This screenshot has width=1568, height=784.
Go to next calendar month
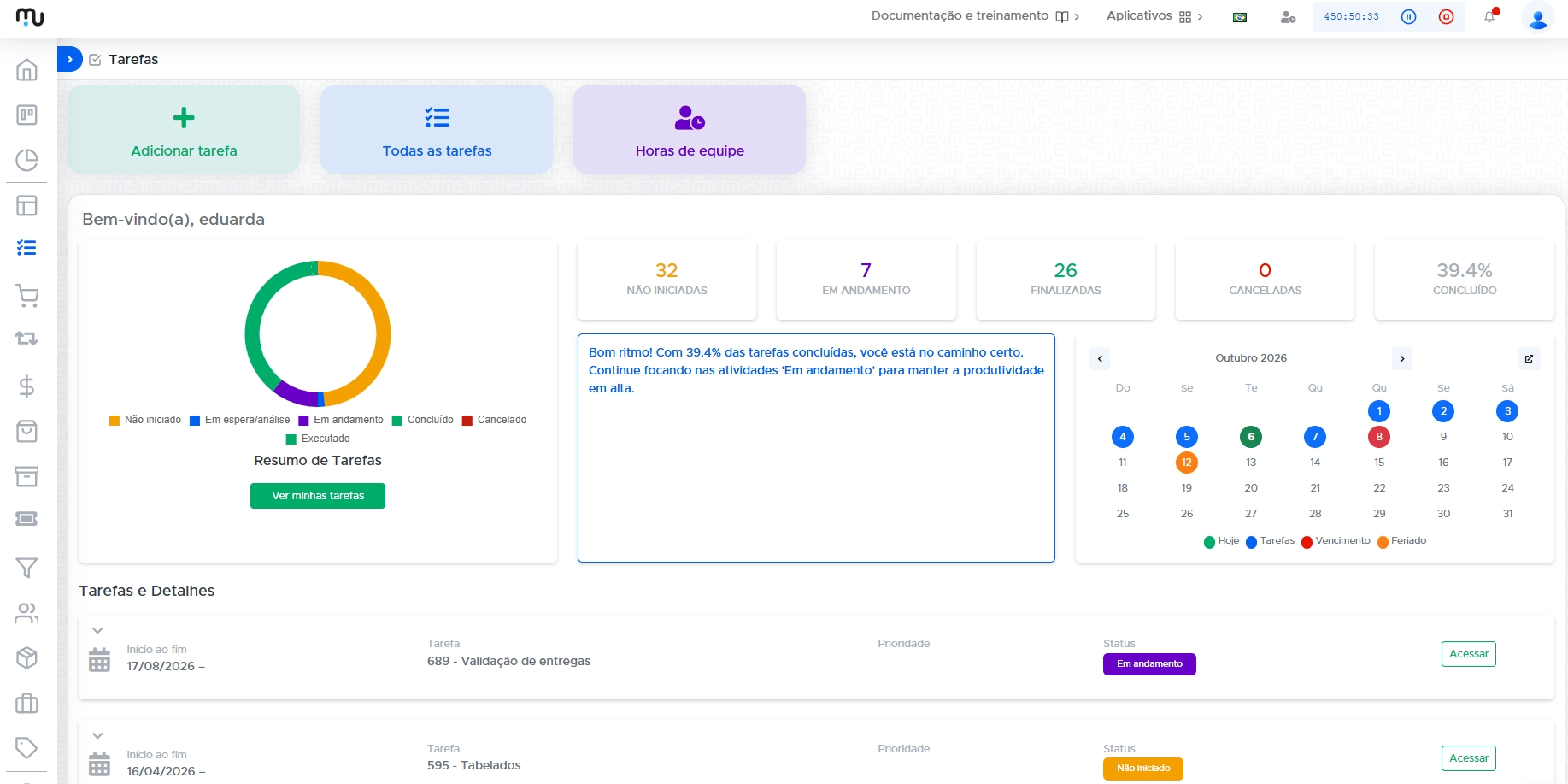pos(1401,358)
